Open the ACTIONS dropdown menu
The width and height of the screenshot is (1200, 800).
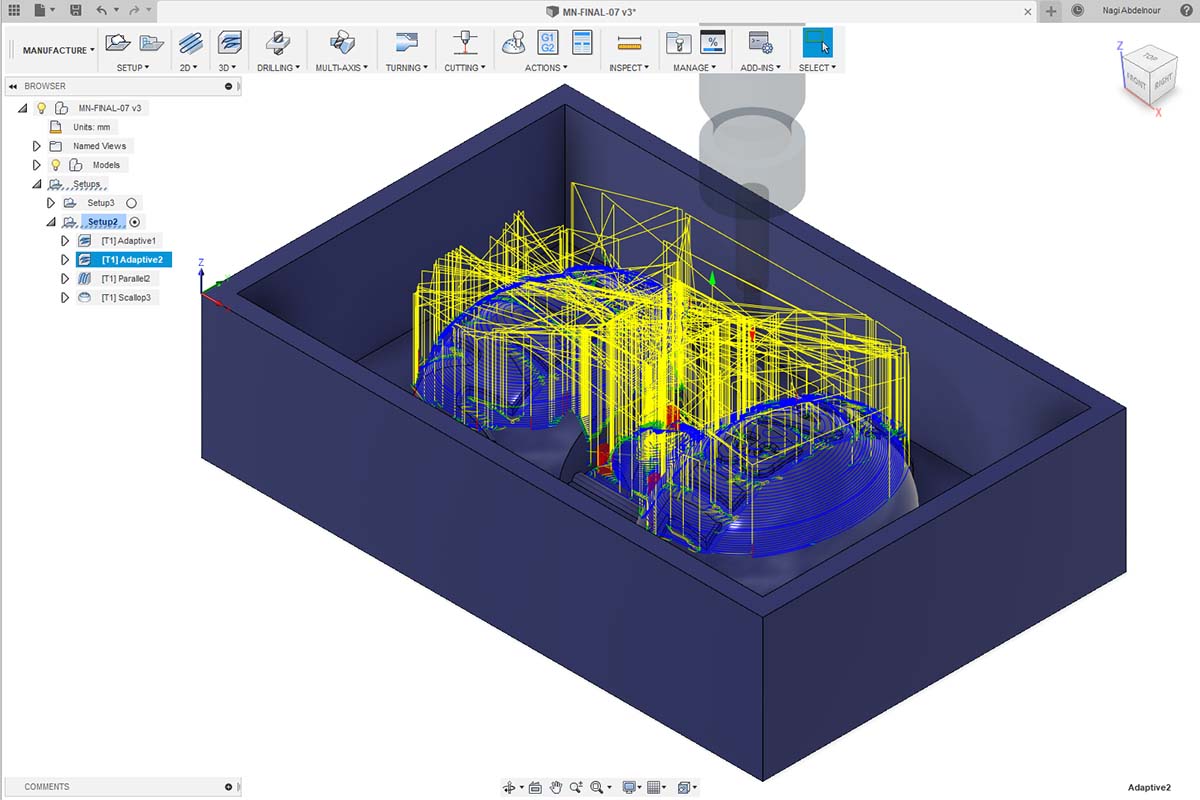tap(546, 68)
